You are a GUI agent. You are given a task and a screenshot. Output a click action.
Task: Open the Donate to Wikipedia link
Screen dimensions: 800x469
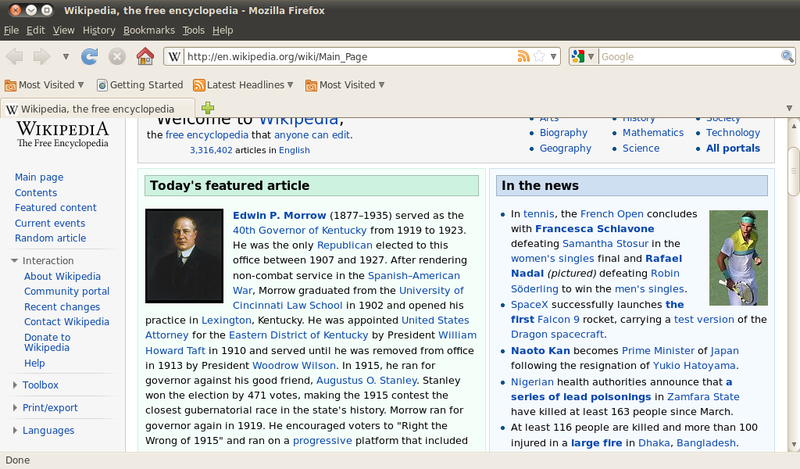coord(47,342)
